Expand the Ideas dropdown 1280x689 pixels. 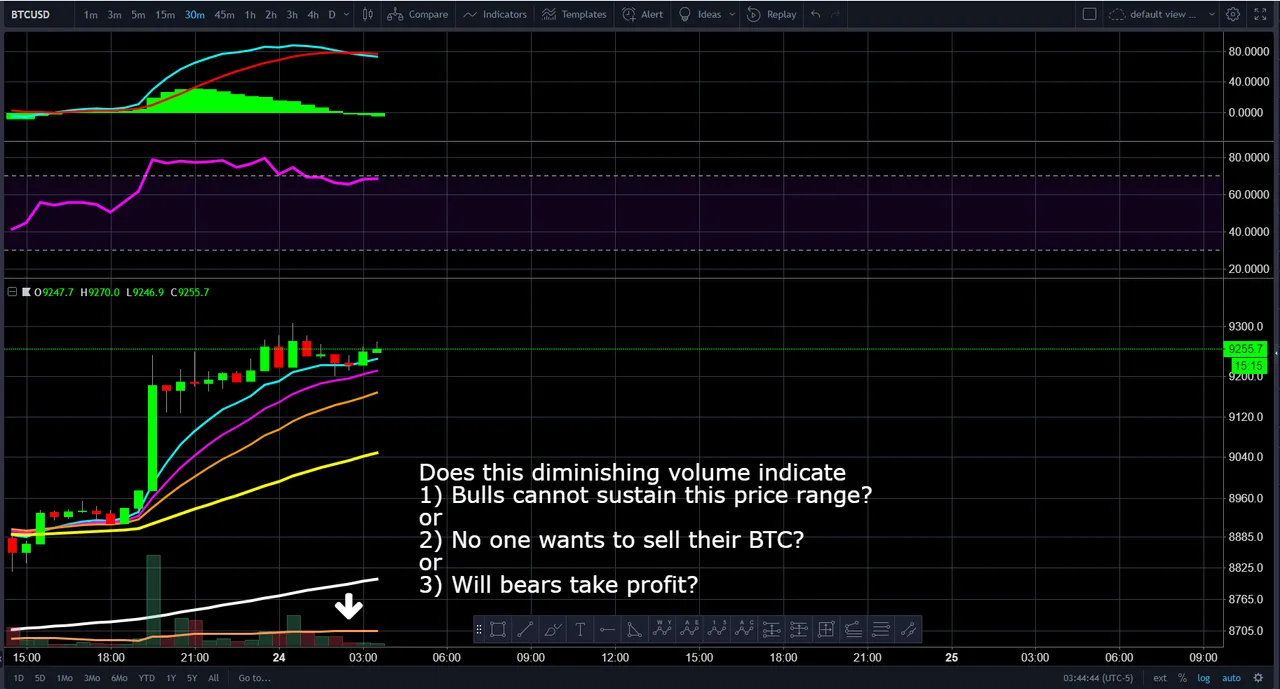(x=732, y=14)
